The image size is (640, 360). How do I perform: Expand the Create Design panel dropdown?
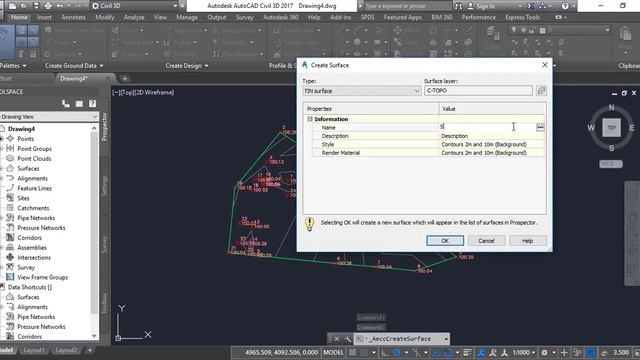(x=187, y=66)
